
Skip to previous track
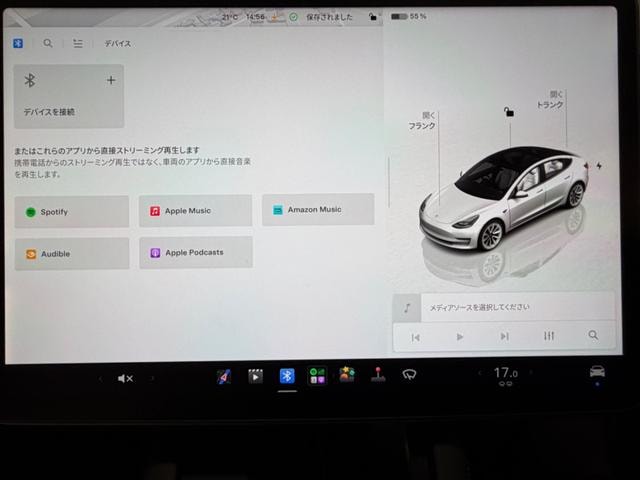coord(416,337)
